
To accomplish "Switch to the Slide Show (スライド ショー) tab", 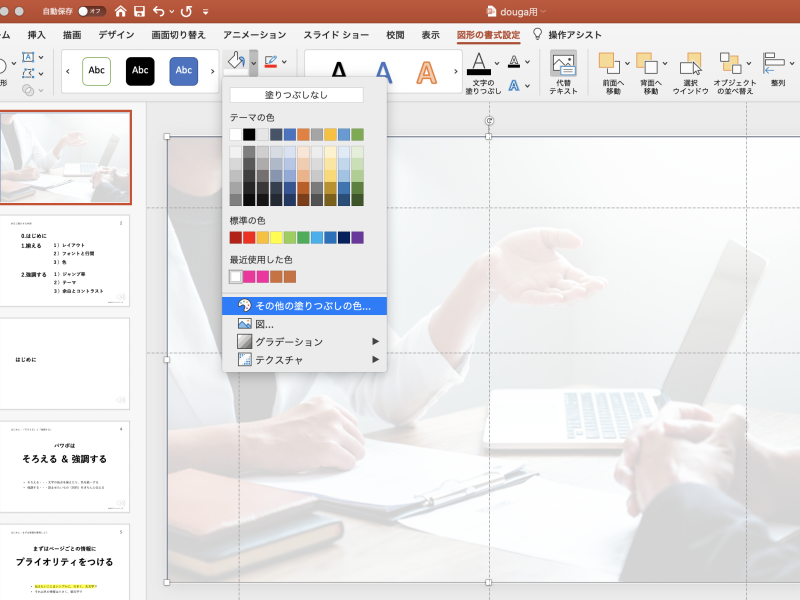I will [x=335, y=35].
